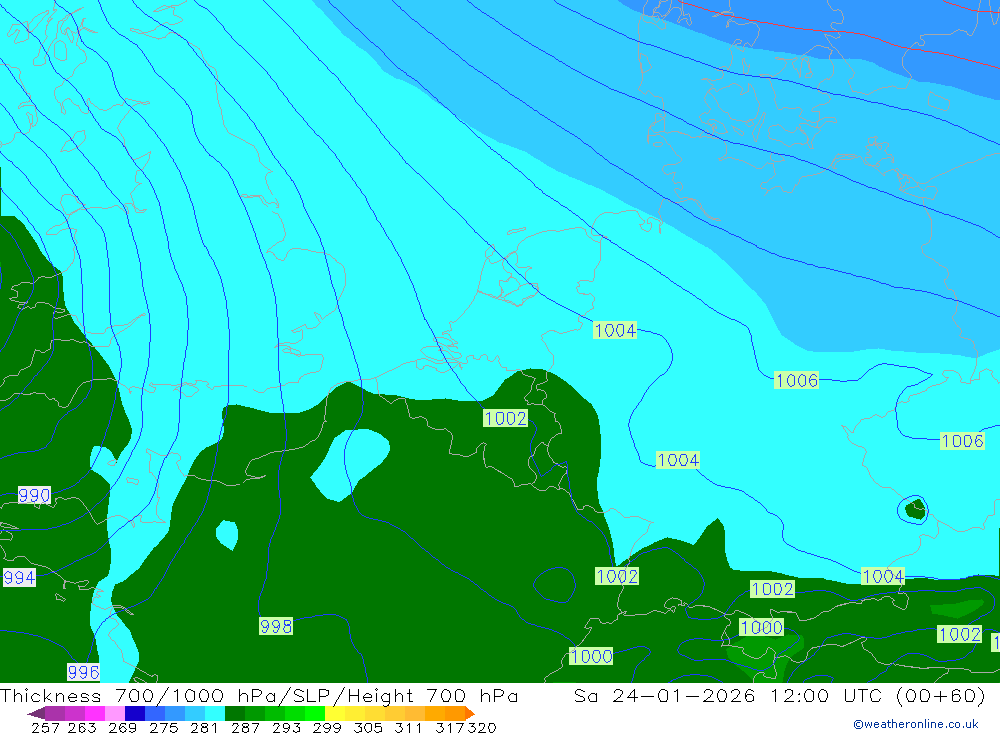Click the 293 legend value
1000x733 pixels.
(286, 728)
